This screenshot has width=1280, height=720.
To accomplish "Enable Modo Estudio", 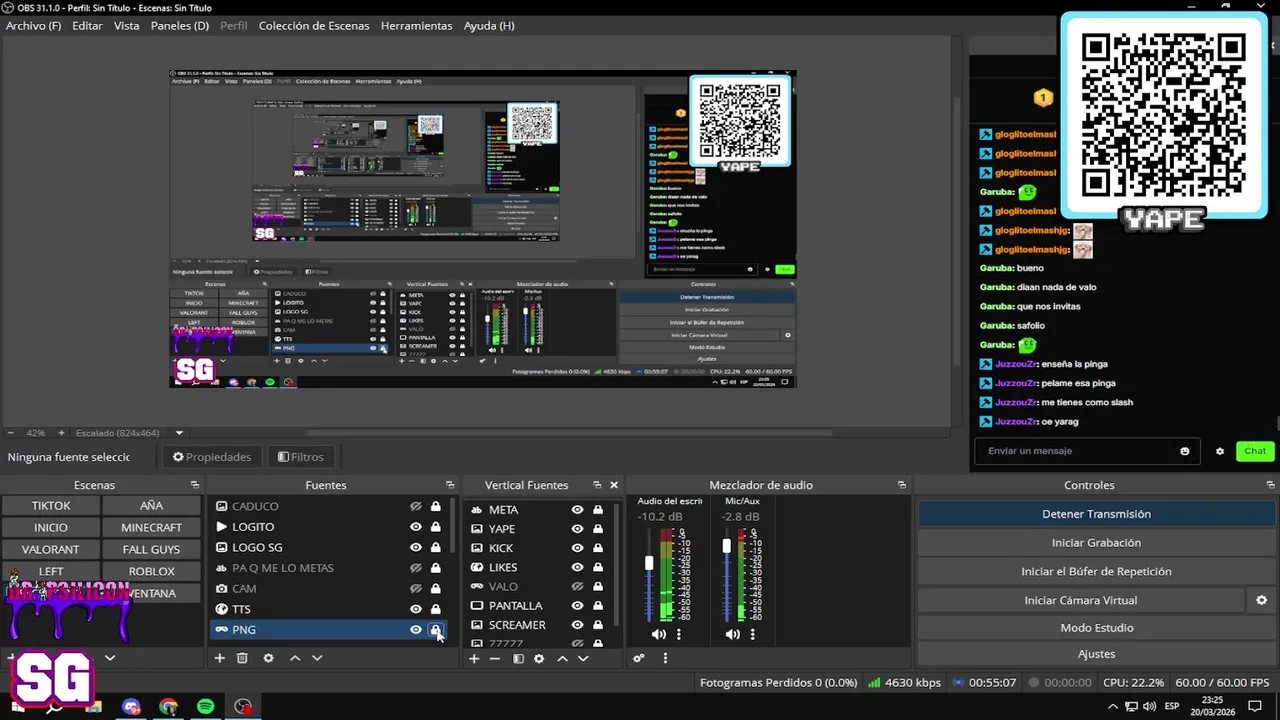I will click(x=1096, y=628).
